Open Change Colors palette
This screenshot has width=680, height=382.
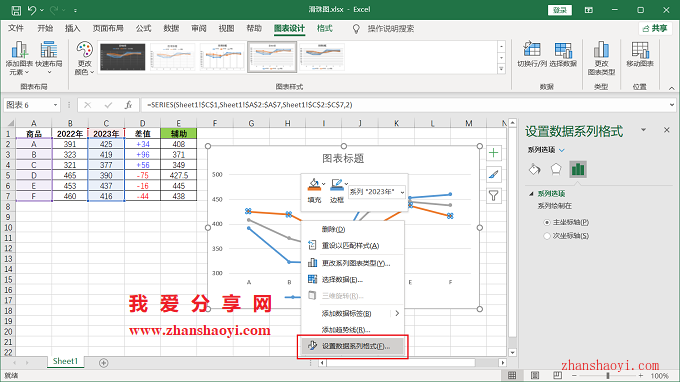coord(85,58)
